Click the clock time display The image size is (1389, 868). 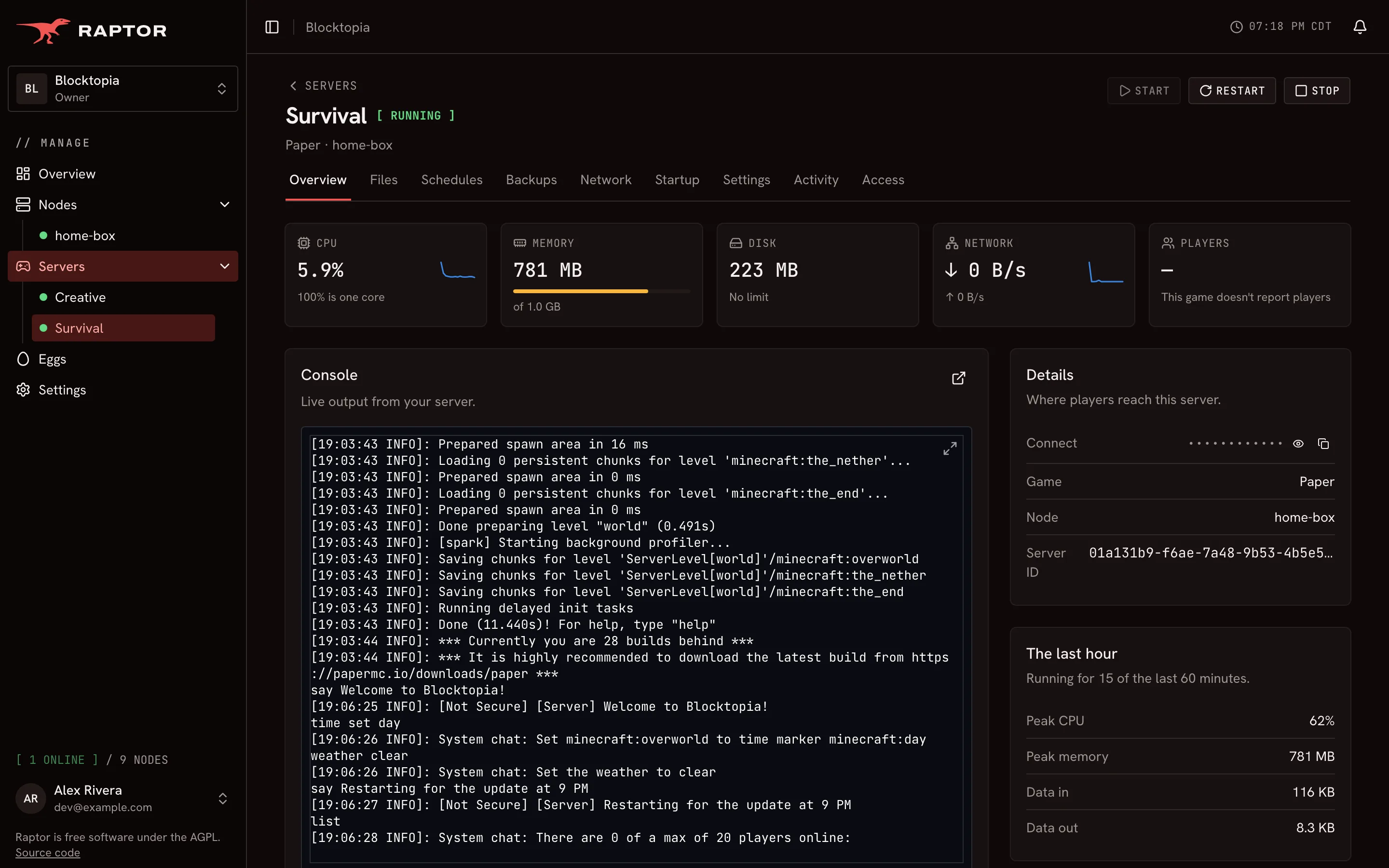tap(1281, 27)
